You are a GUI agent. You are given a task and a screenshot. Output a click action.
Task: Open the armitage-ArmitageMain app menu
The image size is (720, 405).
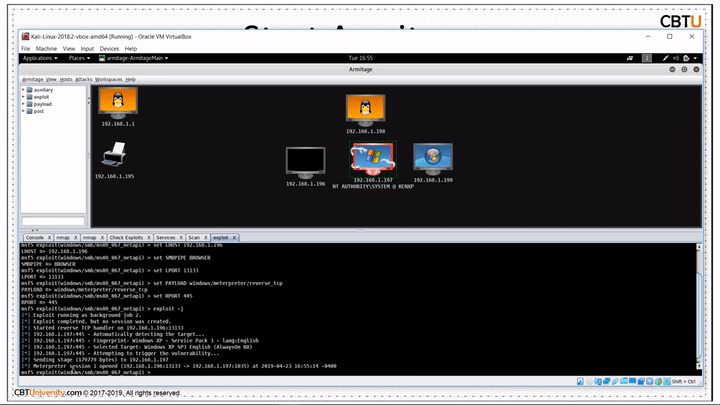134,58
